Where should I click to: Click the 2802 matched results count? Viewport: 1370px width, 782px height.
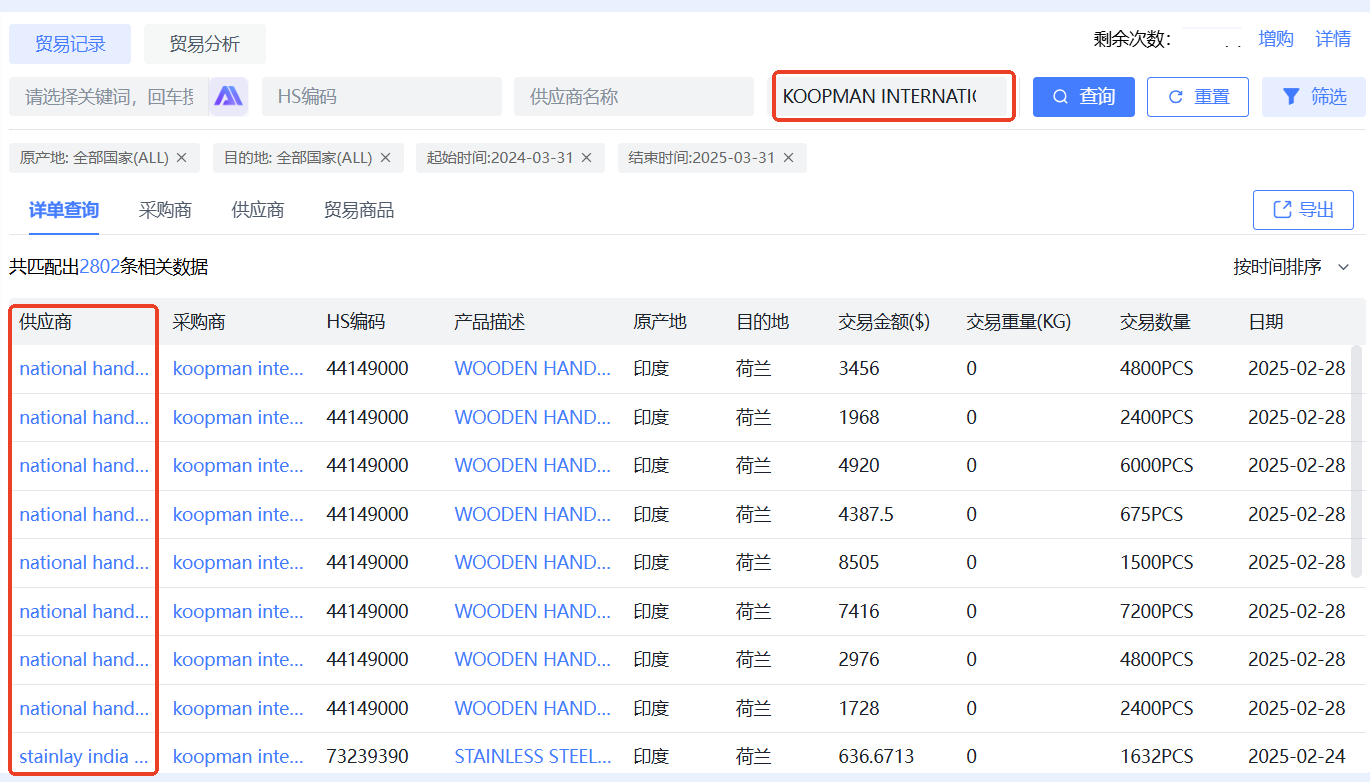point(100,267)
